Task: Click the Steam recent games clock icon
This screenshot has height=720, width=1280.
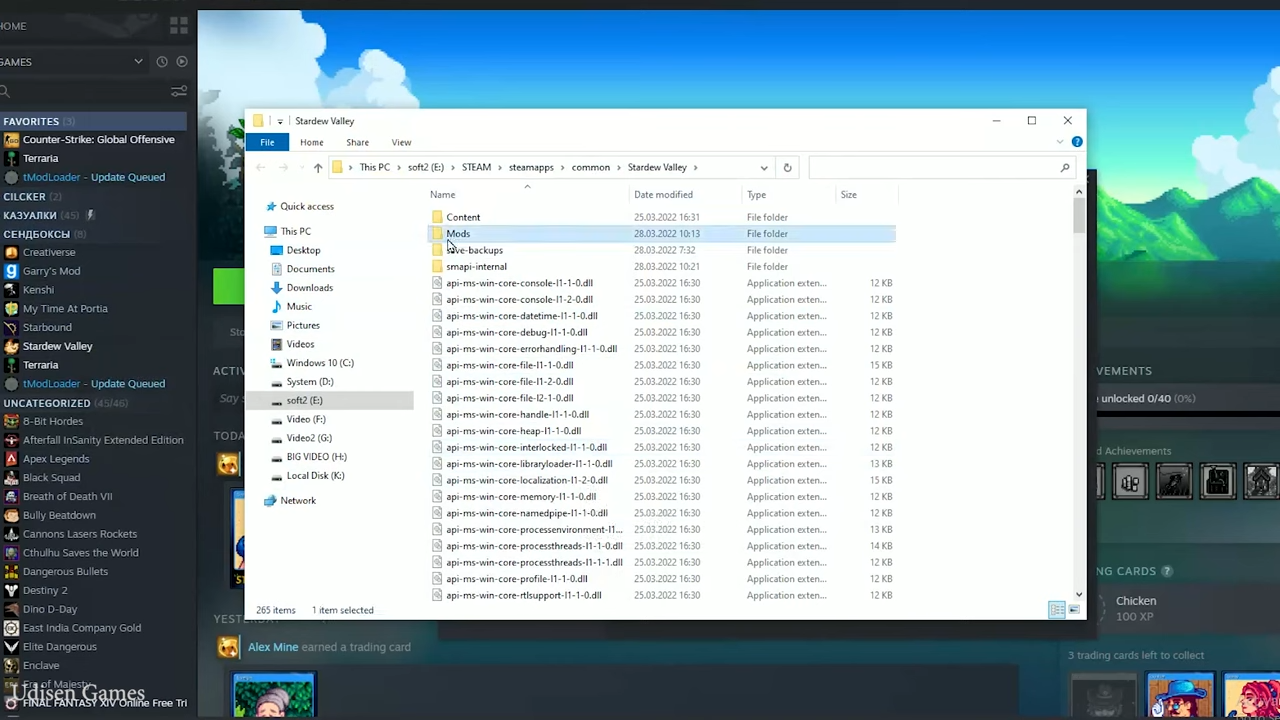Action: tap(162, 62)
